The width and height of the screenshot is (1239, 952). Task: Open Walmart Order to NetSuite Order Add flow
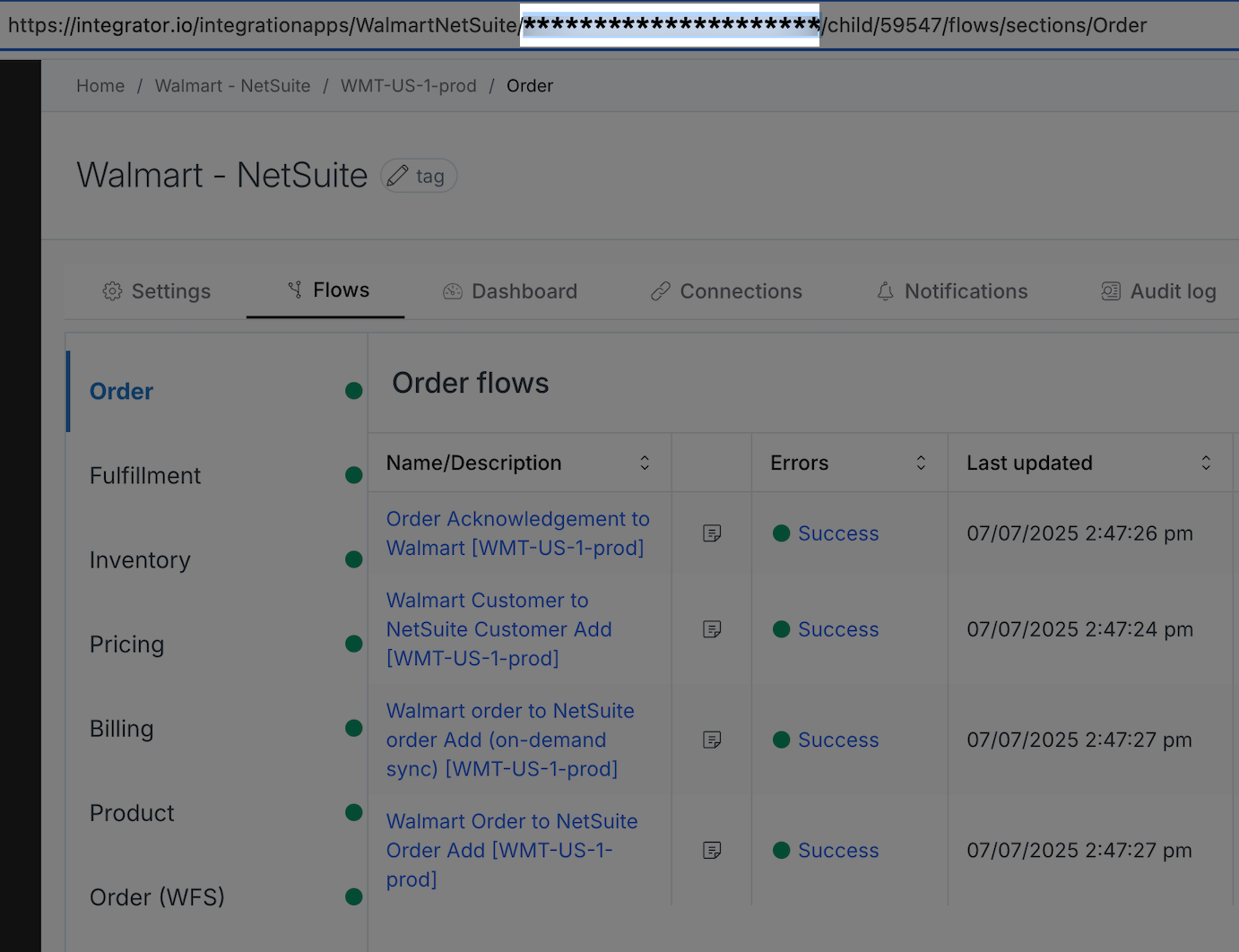[512, 850]
